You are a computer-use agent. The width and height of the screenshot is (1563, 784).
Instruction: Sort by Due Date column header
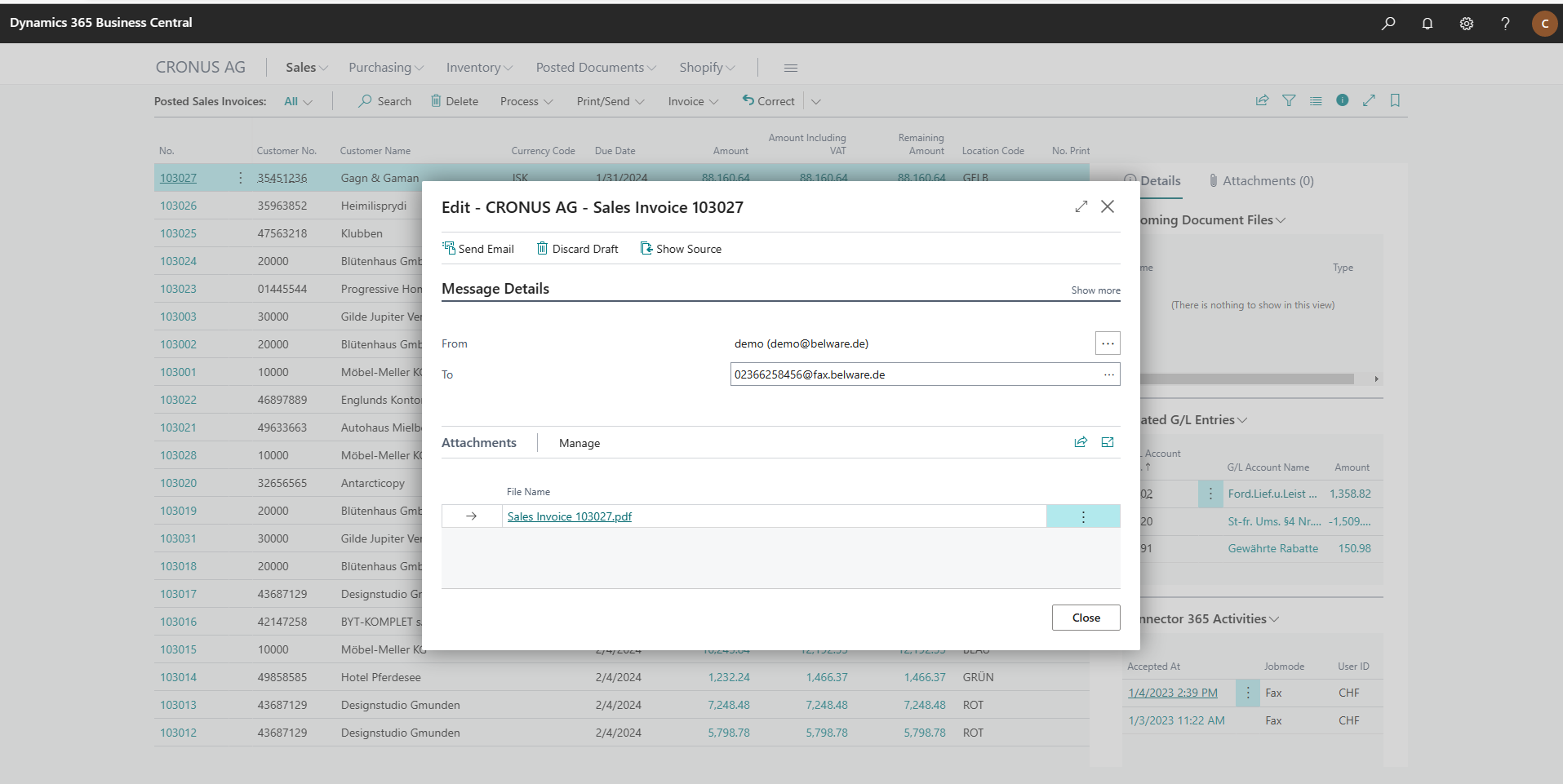tap(615, 151)
